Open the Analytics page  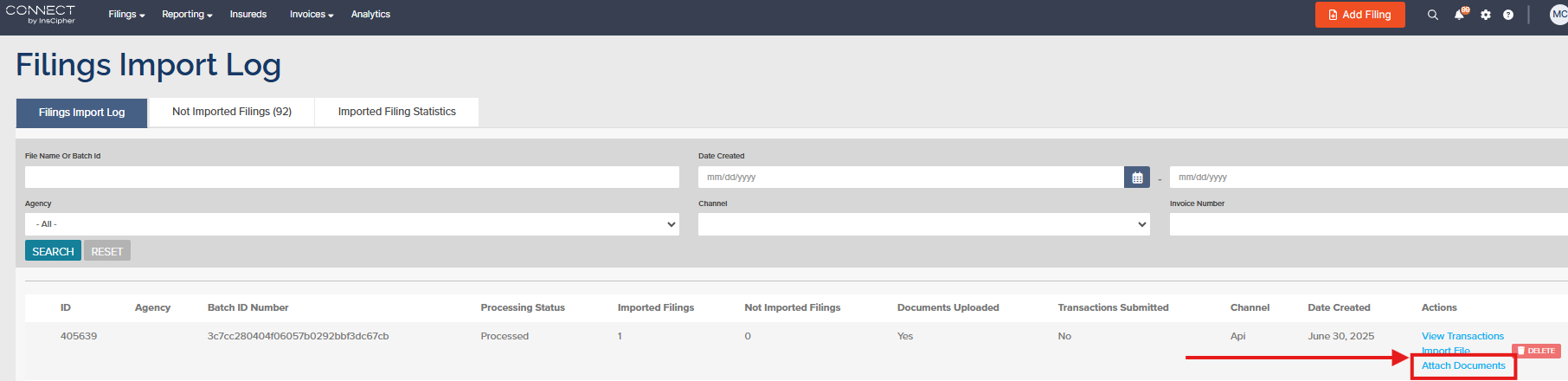tap(370, 15)
